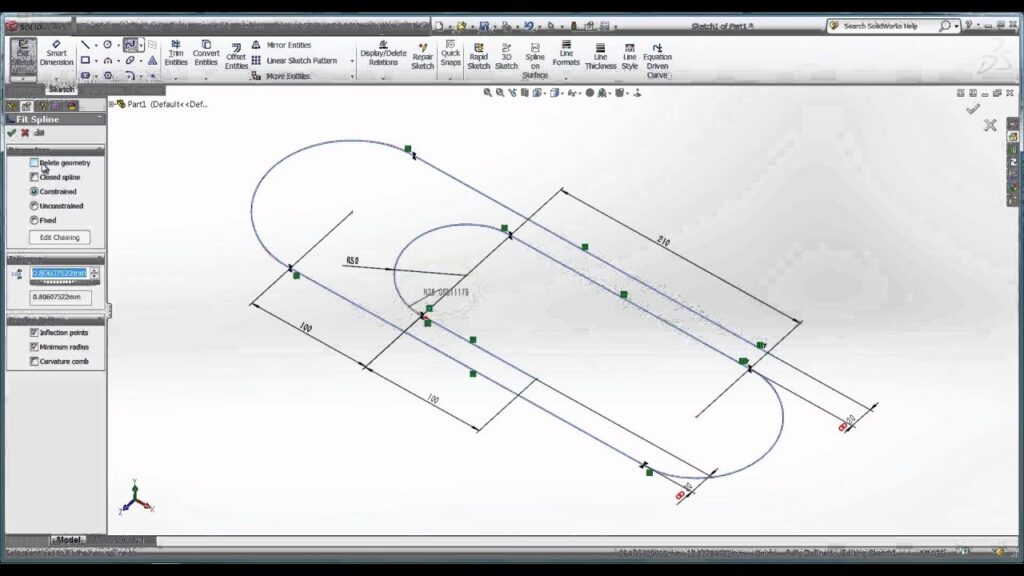Image resolution: width=1024 pixels, height=576 pixels.
Task: Switch to the Sketch ribbon tab
Action: click(x=61, y=89)
